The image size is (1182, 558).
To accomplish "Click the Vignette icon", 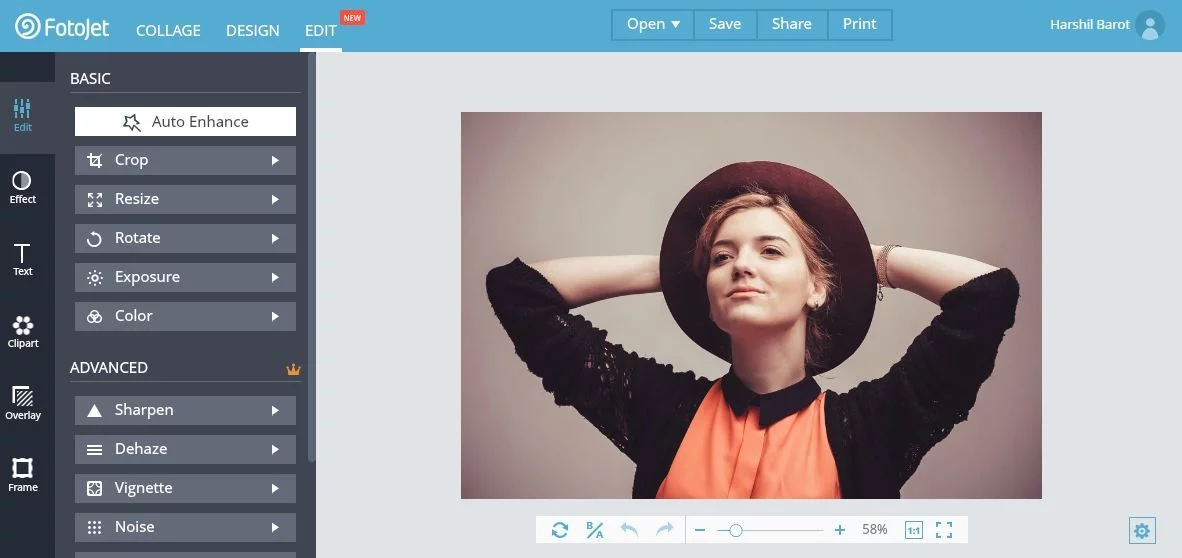I will click(x=94, y=489).
